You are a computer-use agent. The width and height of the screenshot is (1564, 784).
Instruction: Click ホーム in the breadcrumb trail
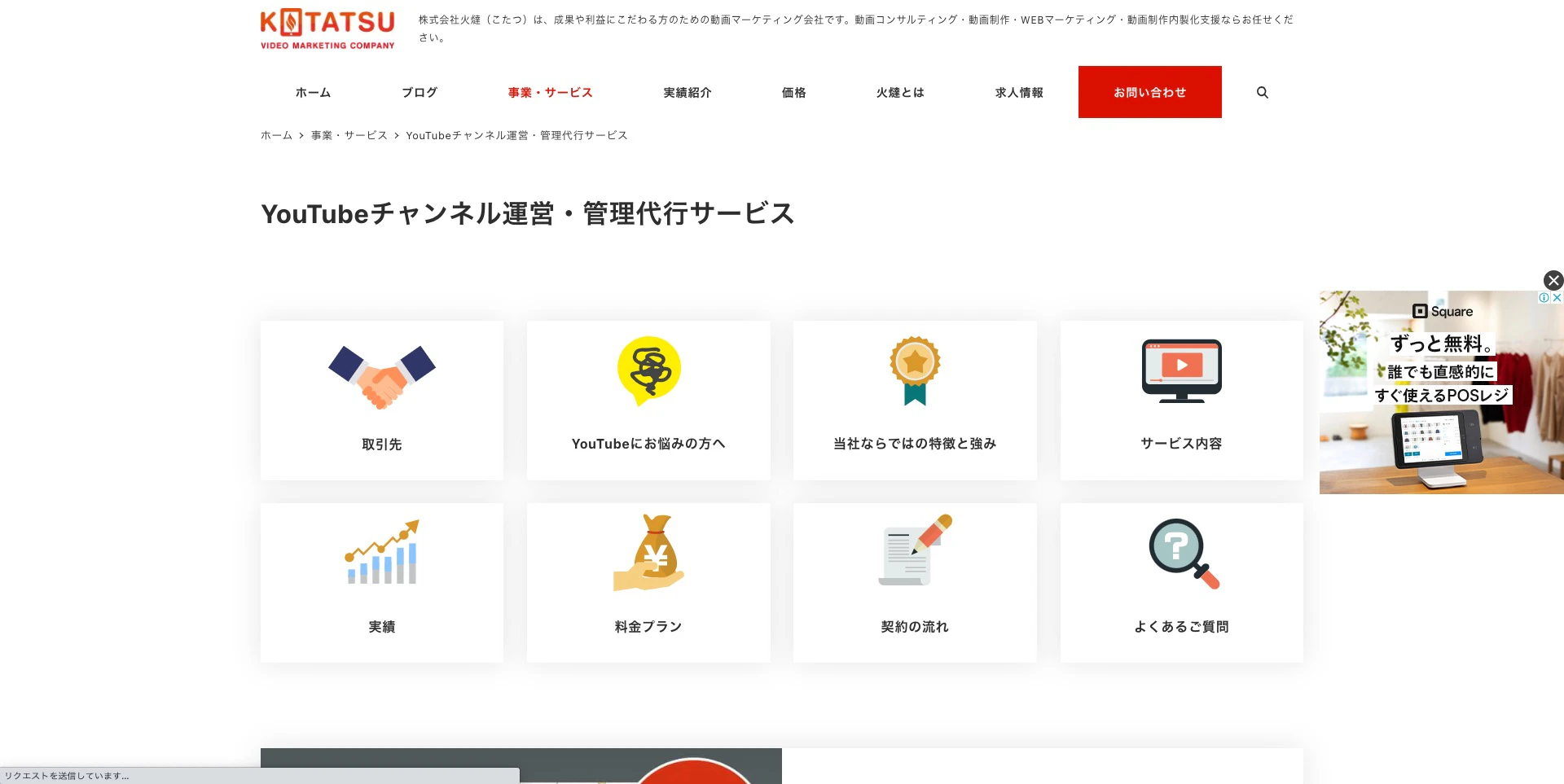(x=276, y=135)
